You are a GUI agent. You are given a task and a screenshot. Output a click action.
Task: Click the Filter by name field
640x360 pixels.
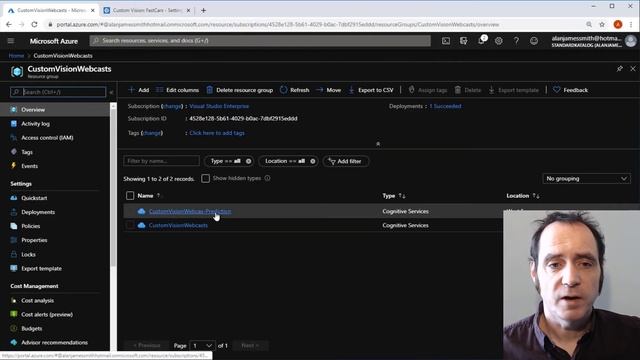(x=161, y=161)
